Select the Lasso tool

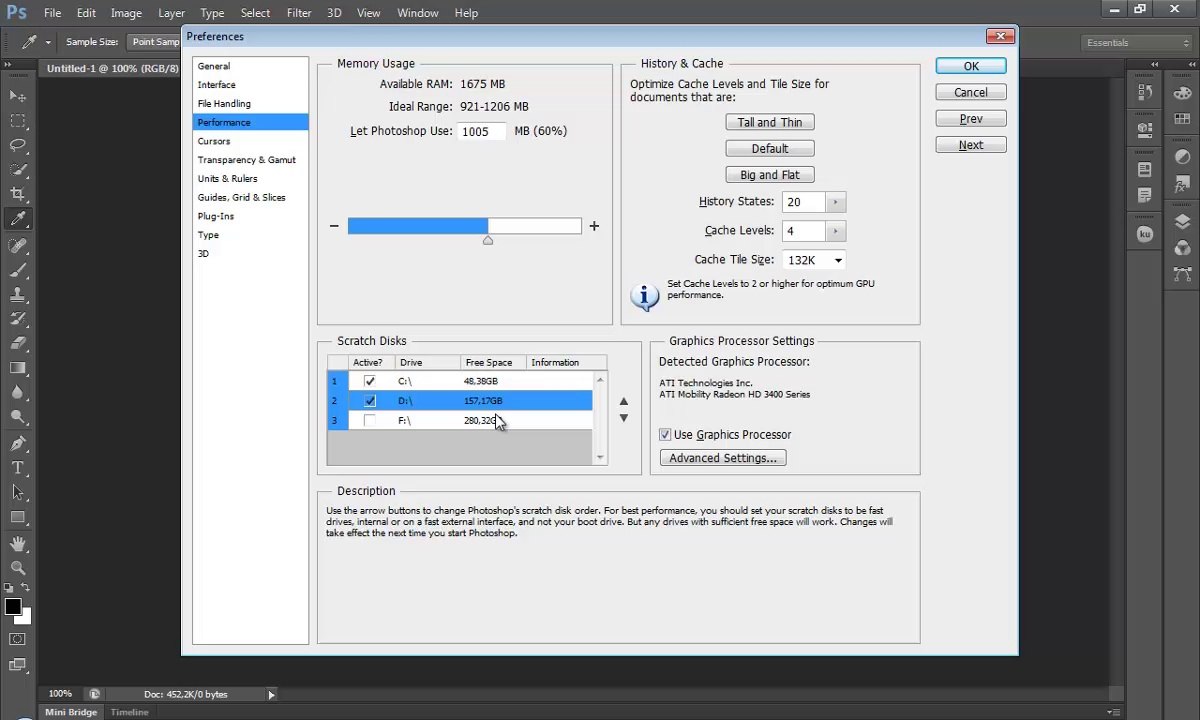[18, 145]
